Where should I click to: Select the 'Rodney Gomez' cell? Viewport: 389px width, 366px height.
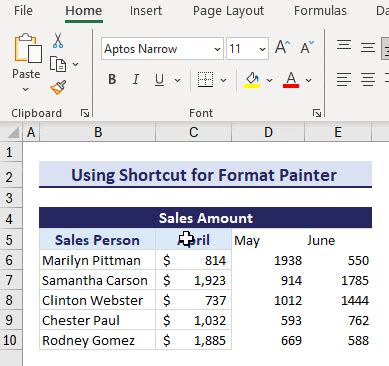point(97,340)
